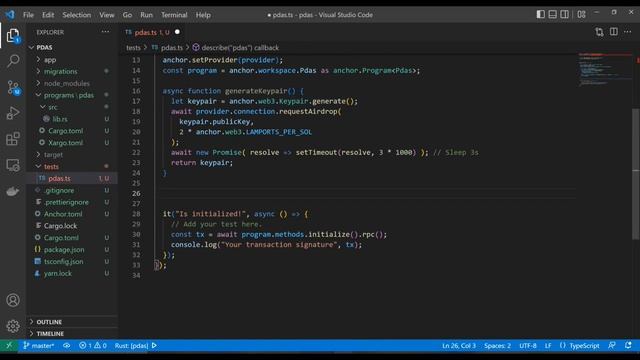This screenshot has height=360, width=640.
Task: Open the Search view
Action: [13, 61]
